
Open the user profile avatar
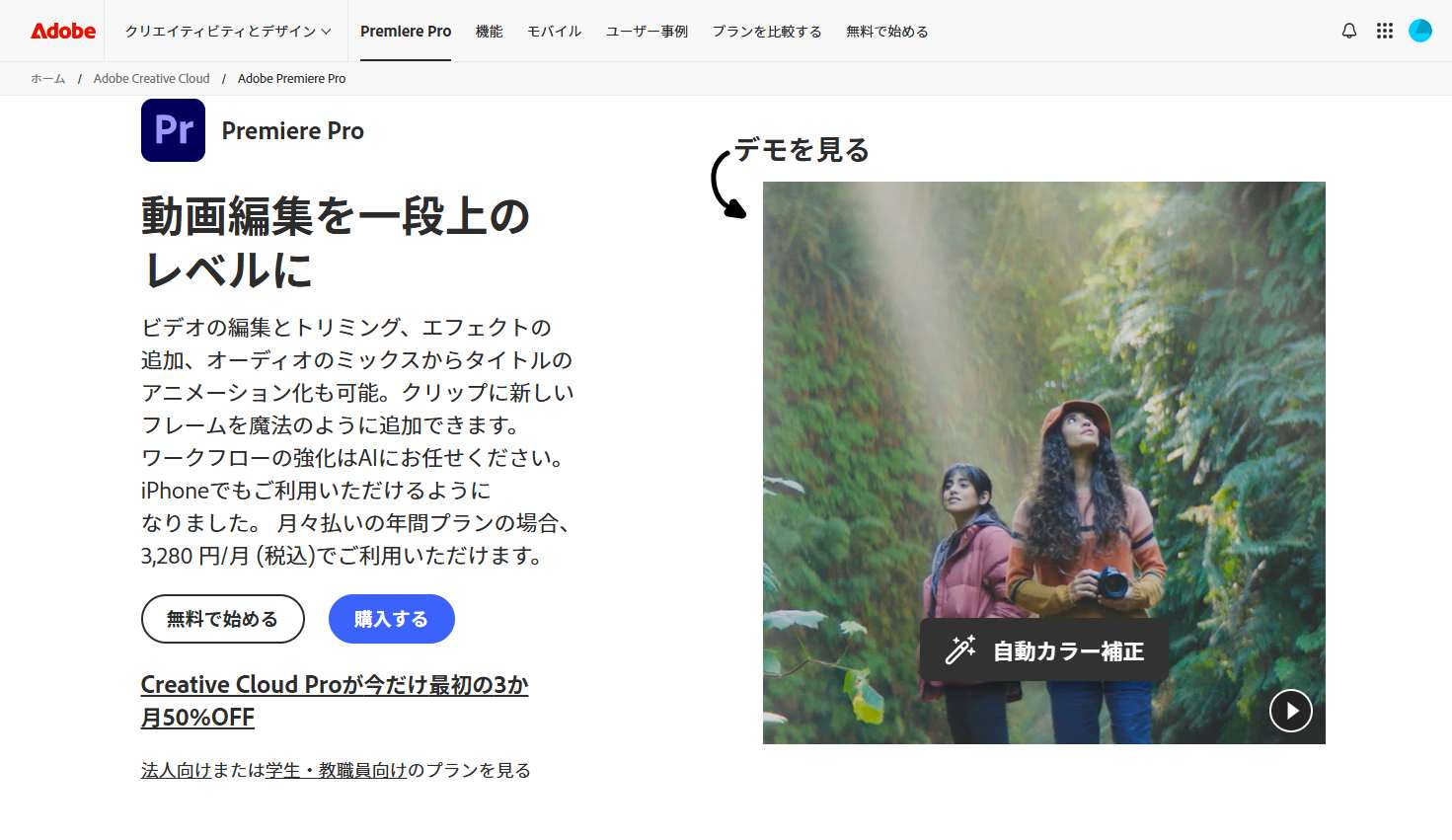click(1420, 31)
